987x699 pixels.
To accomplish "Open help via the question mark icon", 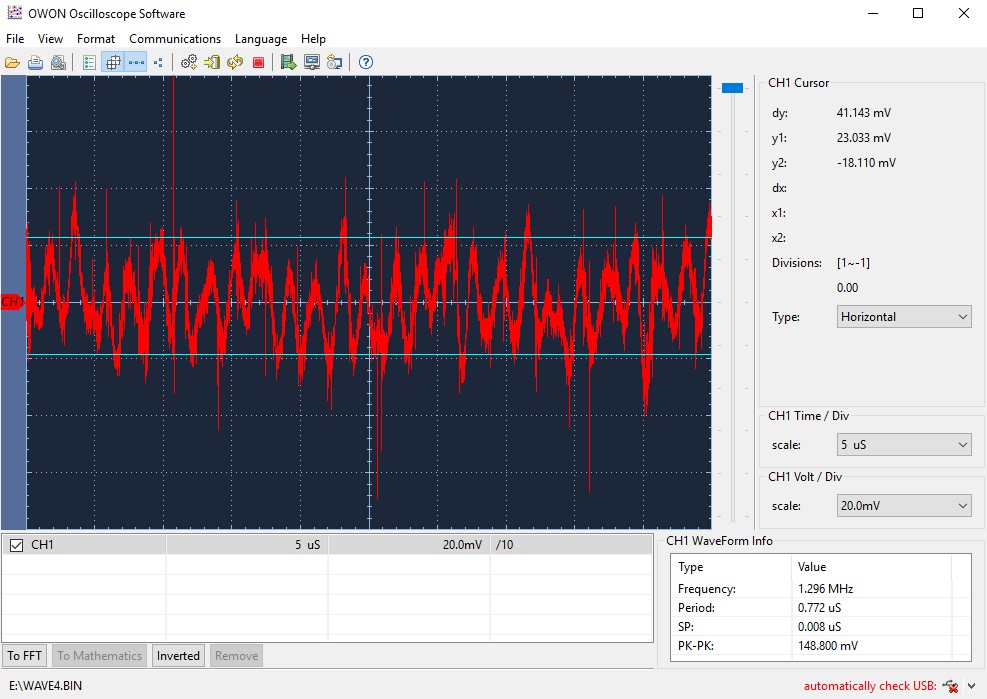I will pos(366,62).
